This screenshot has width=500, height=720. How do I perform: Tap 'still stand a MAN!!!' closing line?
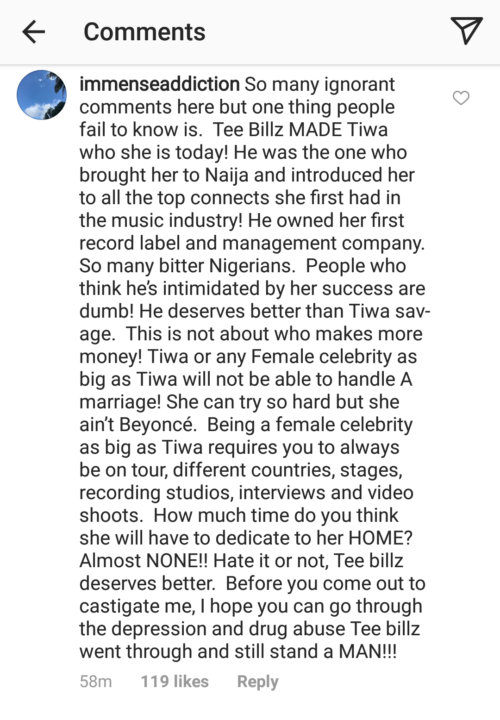point(316,652)
